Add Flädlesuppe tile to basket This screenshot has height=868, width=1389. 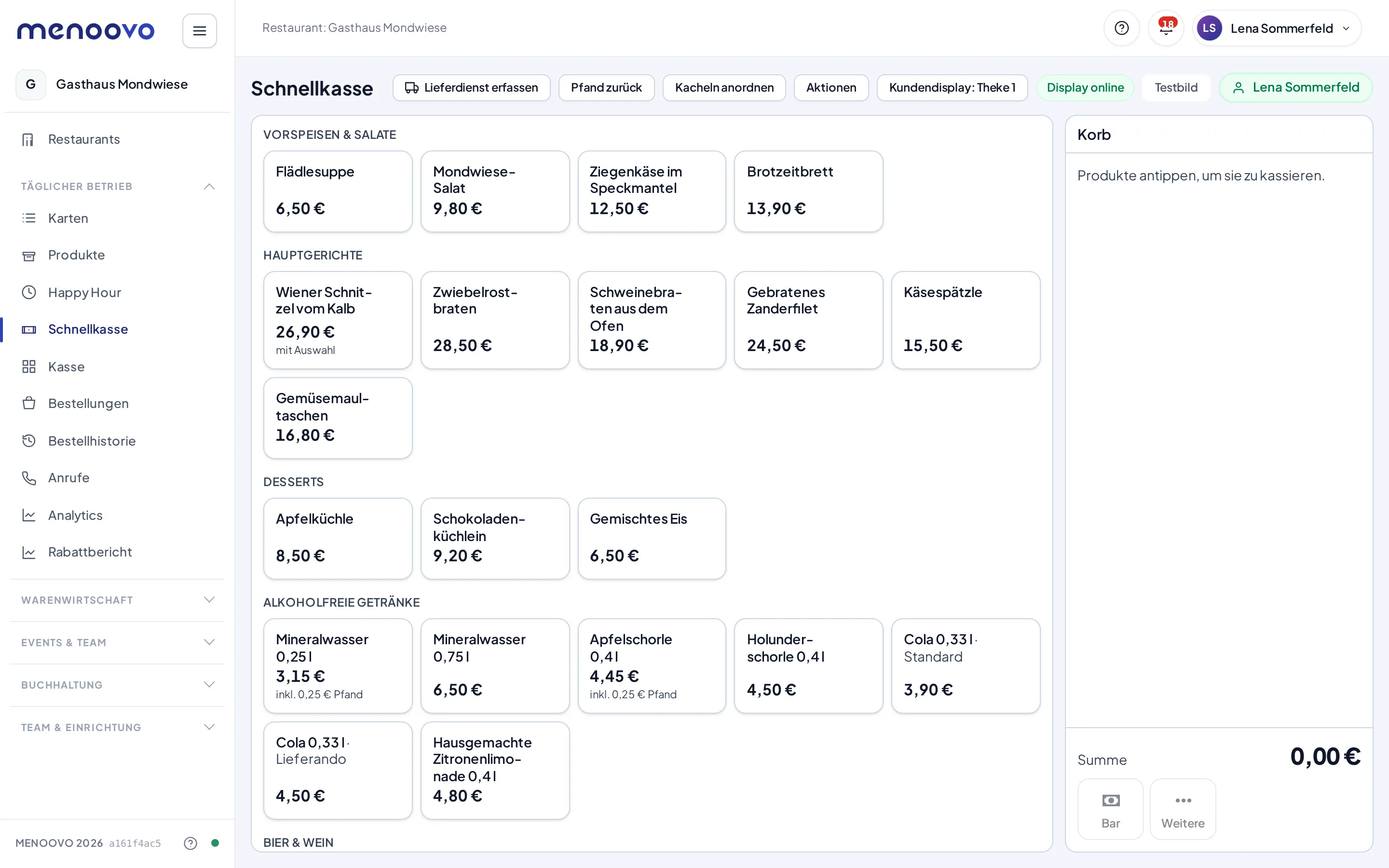coord(338,191)
